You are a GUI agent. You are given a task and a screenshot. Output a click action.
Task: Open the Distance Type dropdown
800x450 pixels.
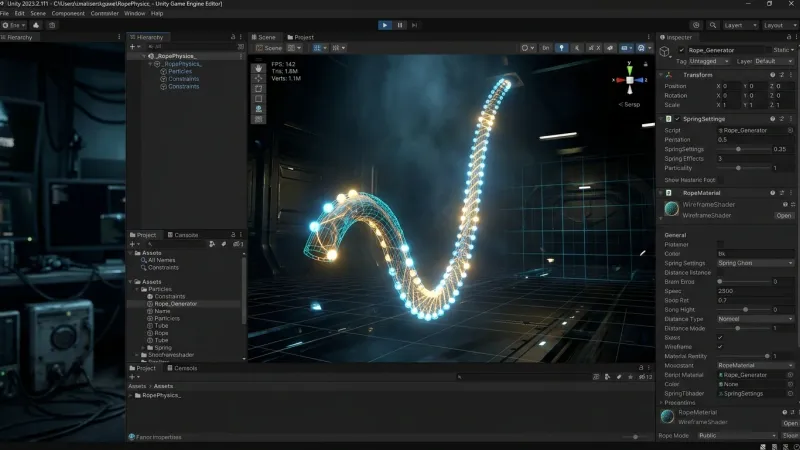[x=755, y=319]
